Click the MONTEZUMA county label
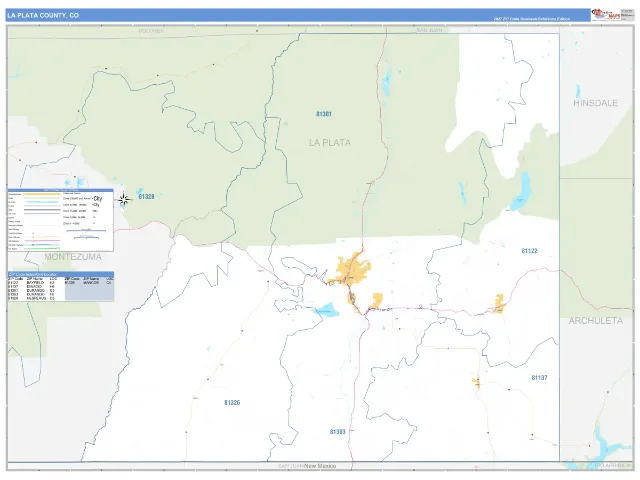 [x=73, y=257]
